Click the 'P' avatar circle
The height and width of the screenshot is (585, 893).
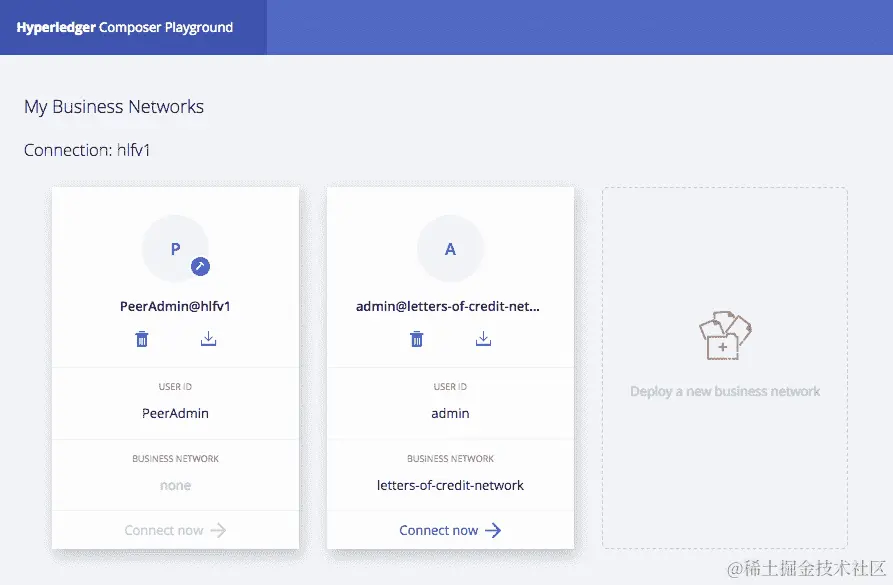click(175, 248)
